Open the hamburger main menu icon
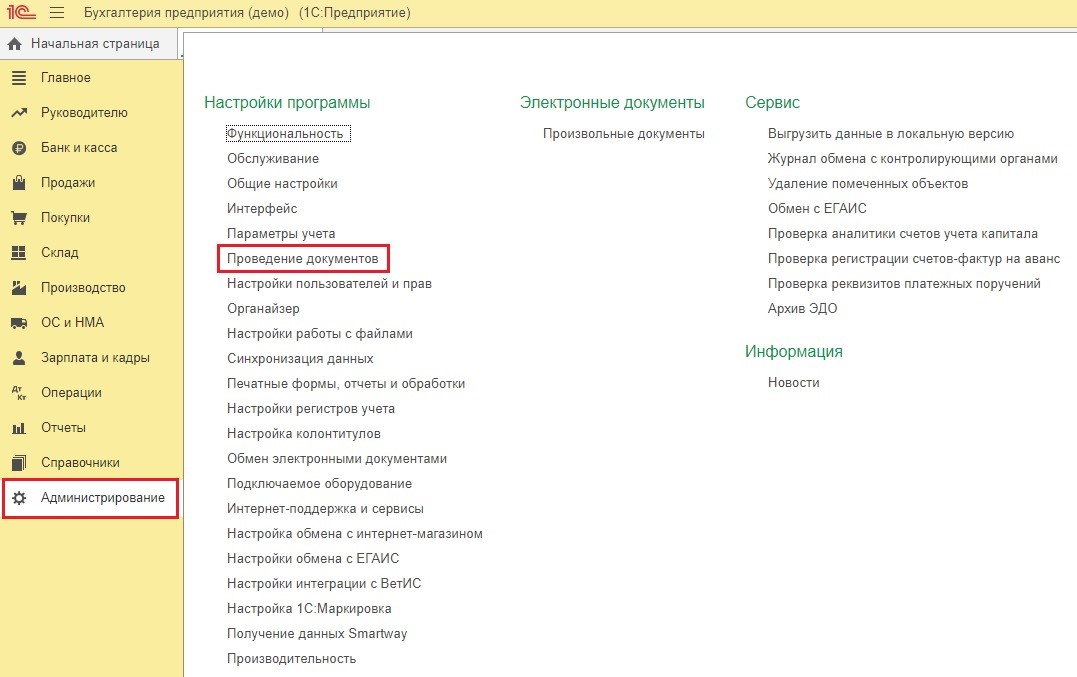Screen dimensions: 1077x677 click(56, 13)
